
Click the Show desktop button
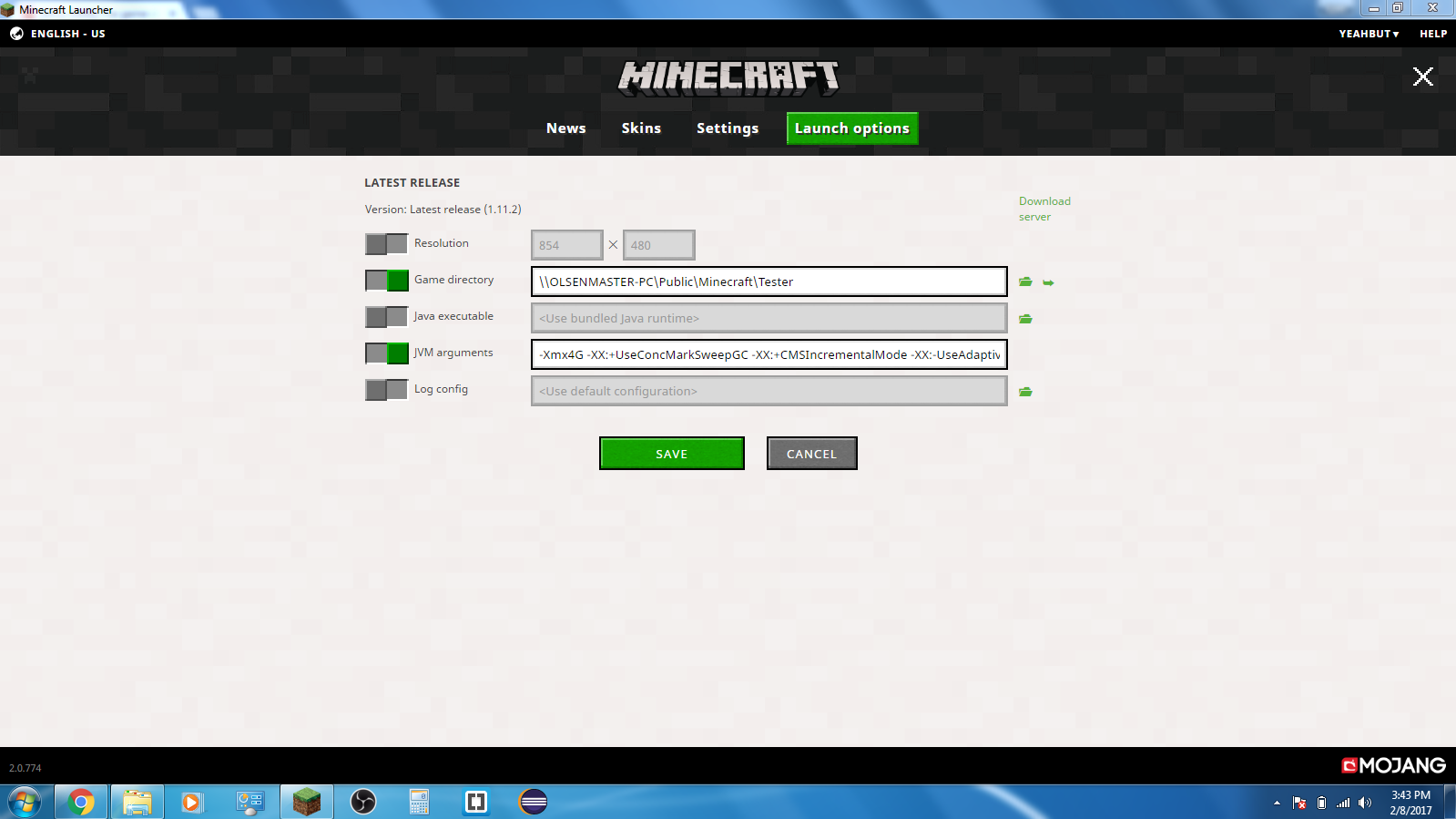tap(1450, 803)
